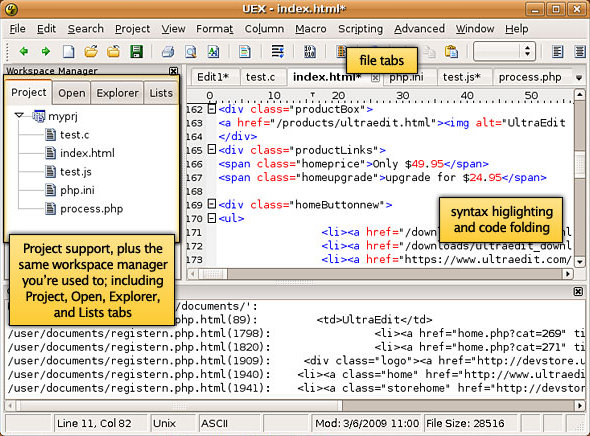This screenshot has width=590, height=436.
Task: Collapse code fold at line 165
Action: 212,150
